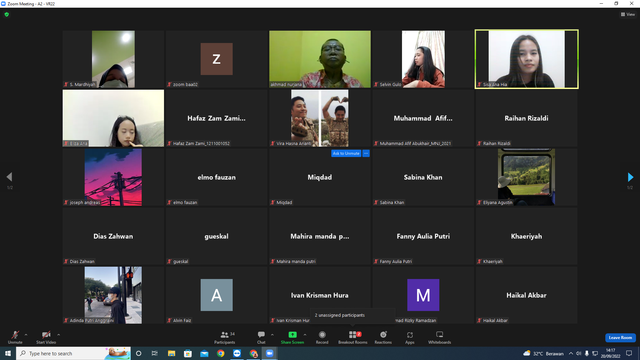This screenshot has width=640, height=360.
Task: Select Muhammad Afif participant tile
Action: [423, 118]
